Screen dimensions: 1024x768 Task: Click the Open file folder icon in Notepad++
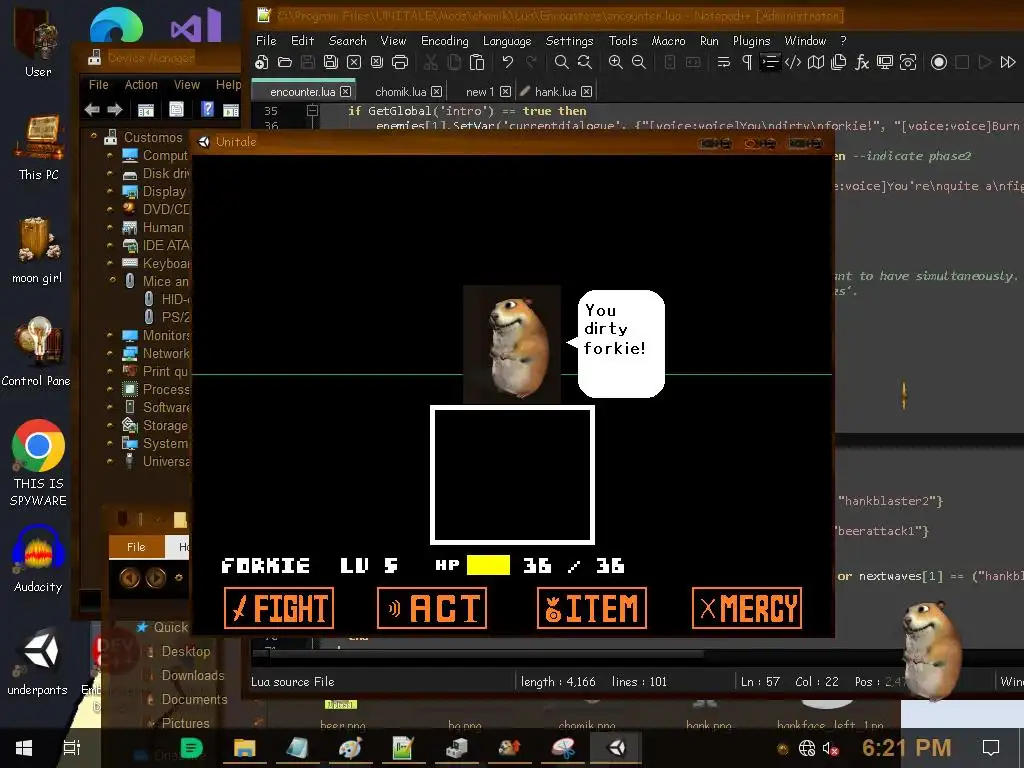click(285, 62)
